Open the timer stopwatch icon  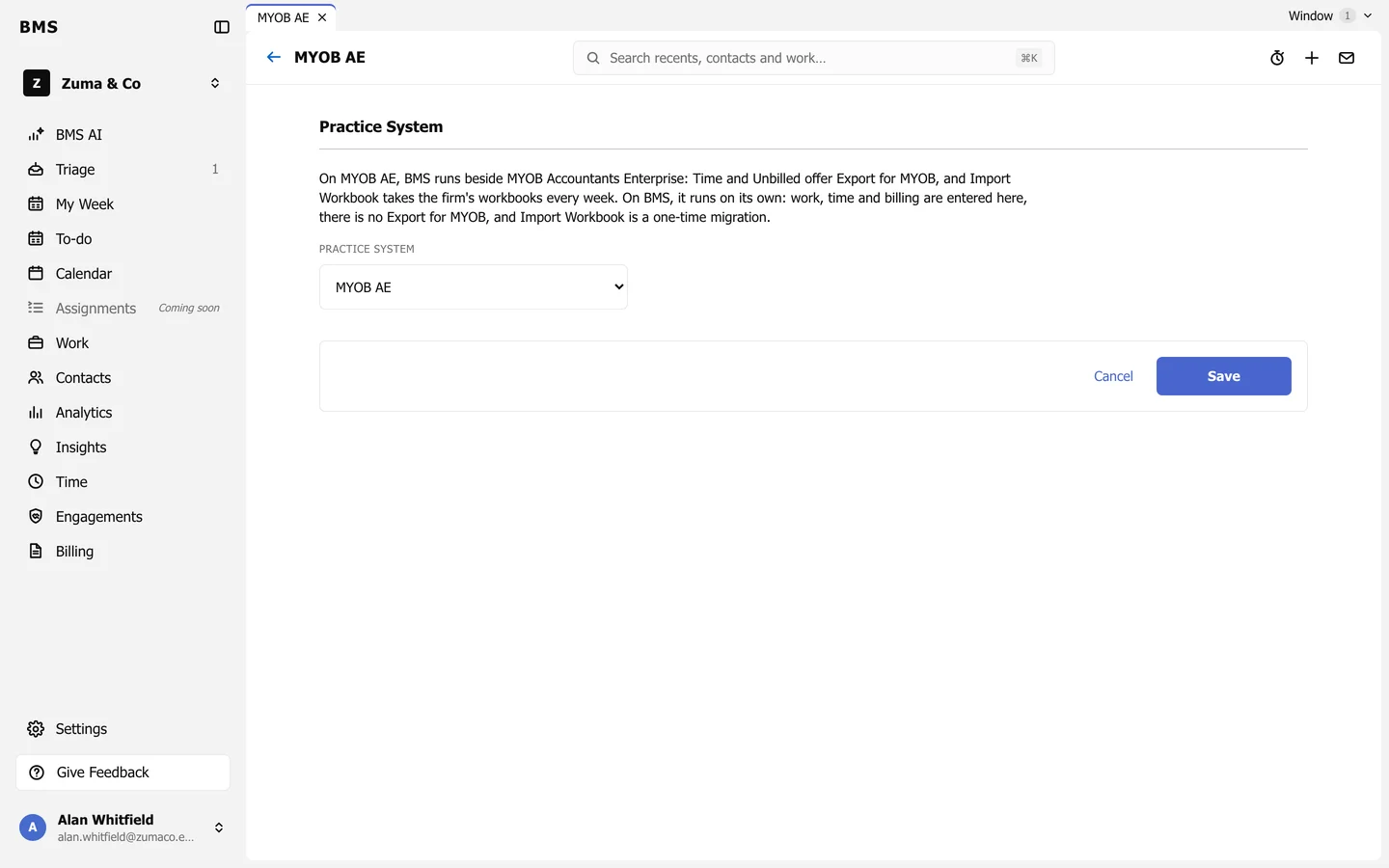click(x=1277, y=58)
